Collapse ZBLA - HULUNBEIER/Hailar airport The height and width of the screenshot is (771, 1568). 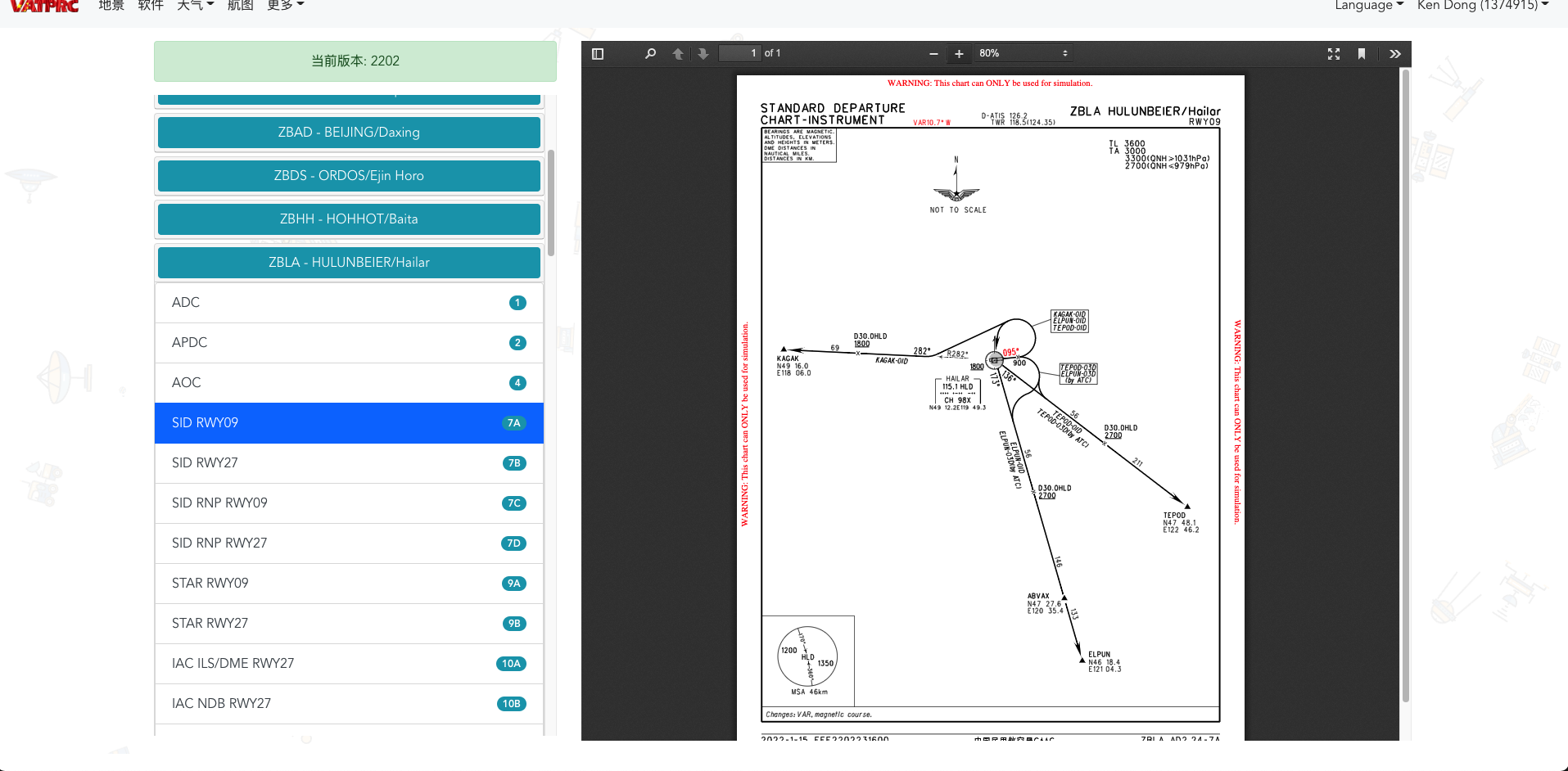click(x=349, y=263)
